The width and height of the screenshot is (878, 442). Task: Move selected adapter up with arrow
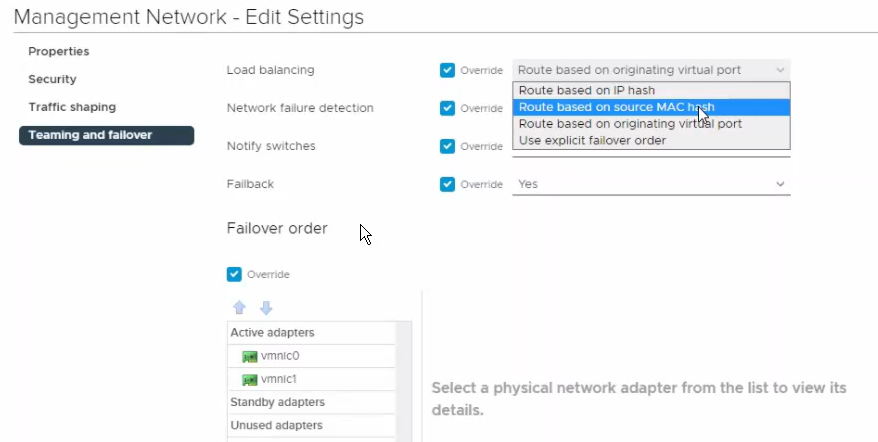point(240,308)
